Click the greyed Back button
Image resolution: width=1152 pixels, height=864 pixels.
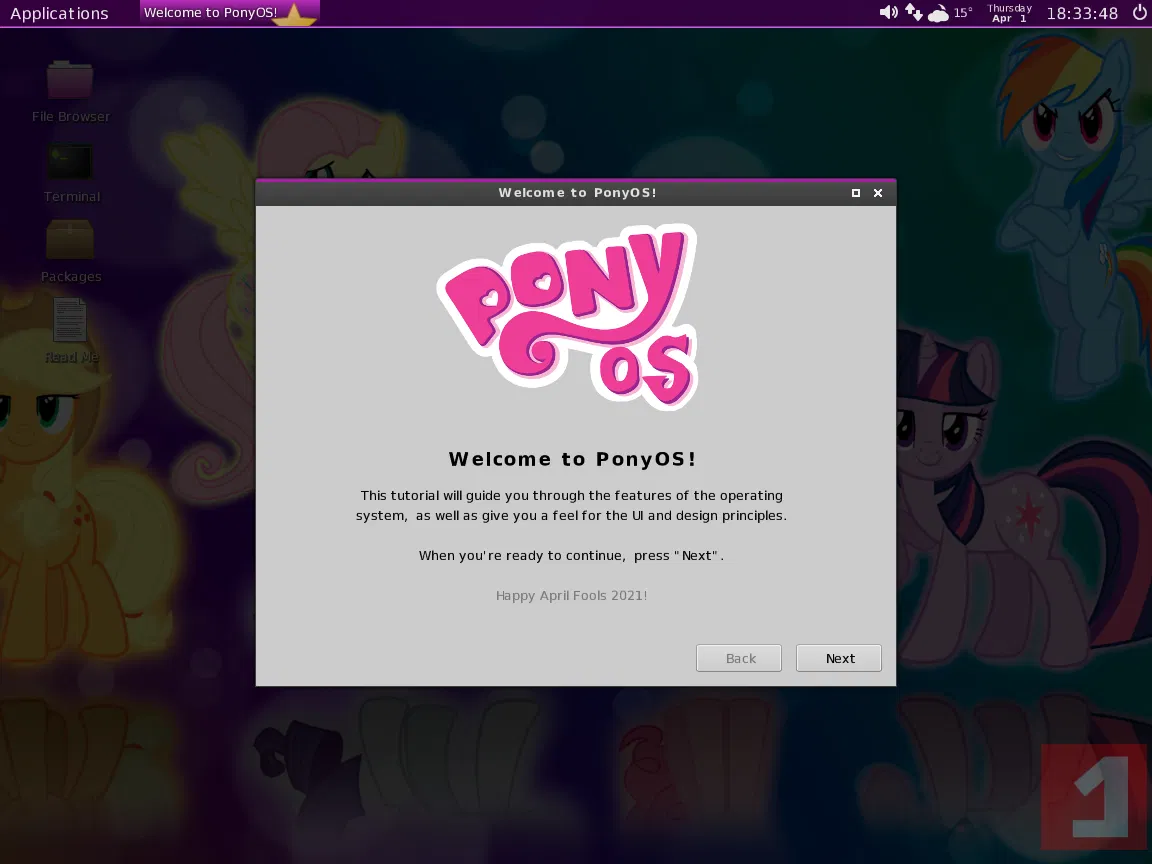coord(738,658)
